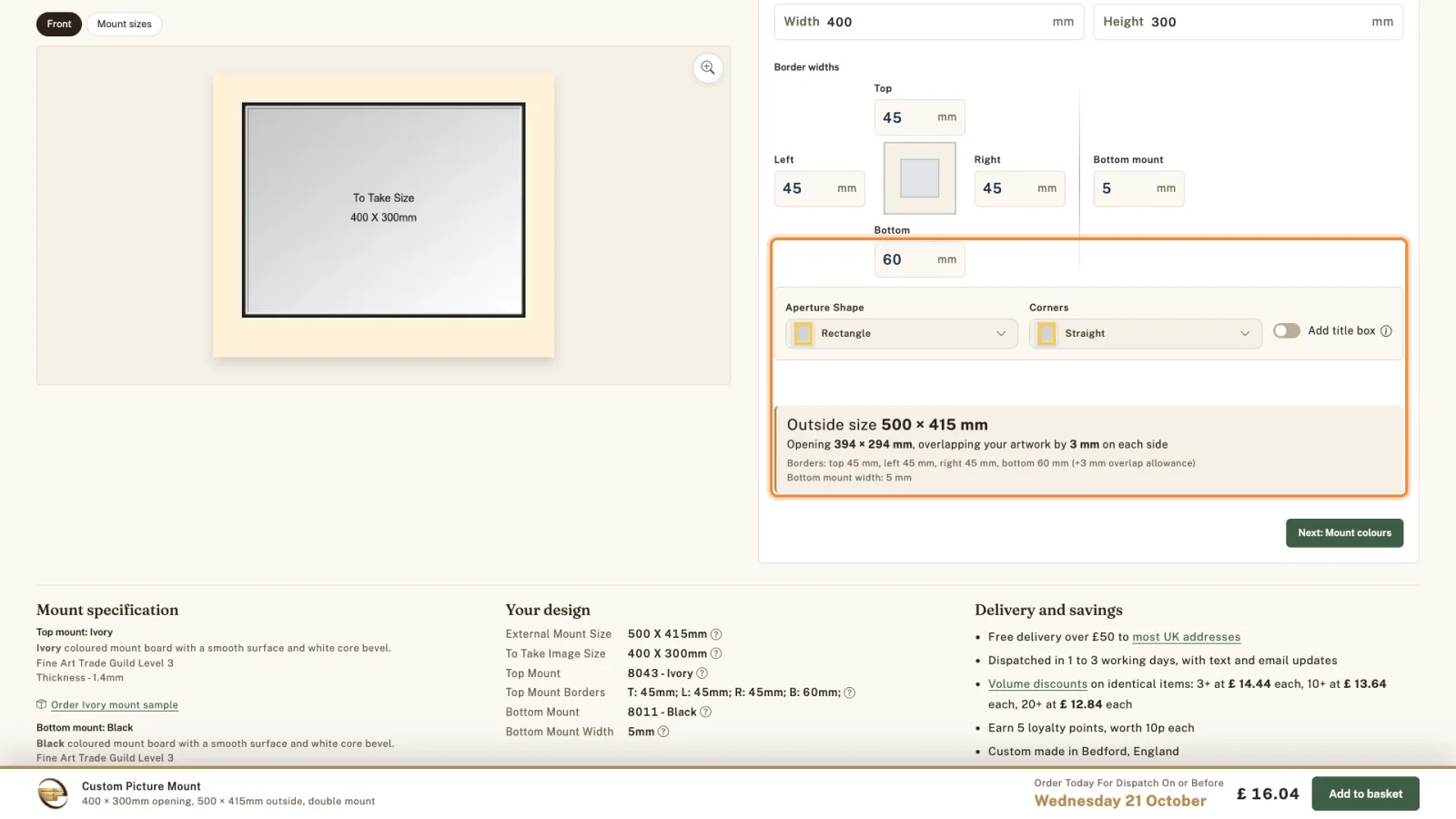Click the Add to basket button
1456x819 pixels.
pos(1365,794)
